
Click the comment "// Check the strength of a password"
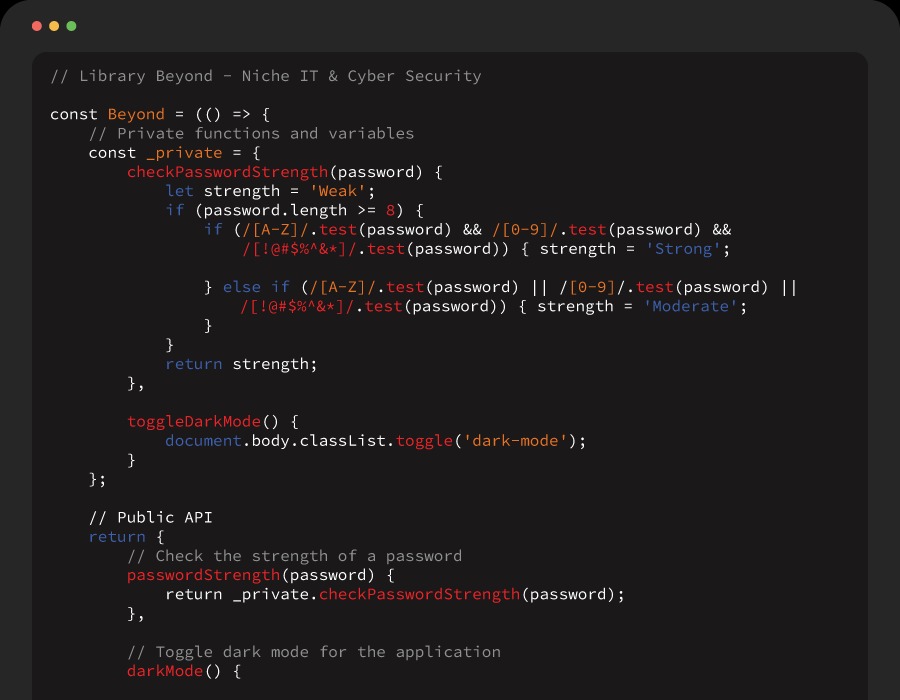tap(294, 555)
